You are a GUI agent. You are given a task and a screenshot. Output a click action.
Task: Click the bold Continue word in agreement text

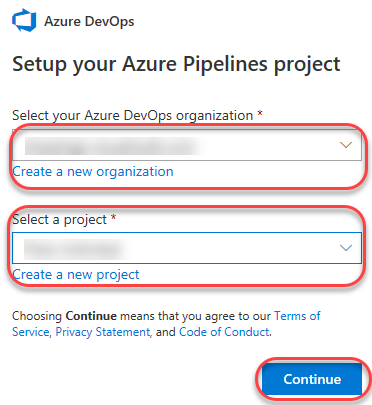(91, 316)
